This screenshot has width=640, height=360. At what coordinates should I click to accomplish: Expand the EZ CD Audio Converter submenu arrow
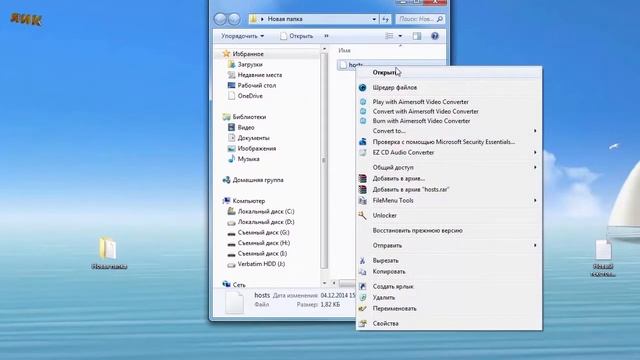coord(535,152)
